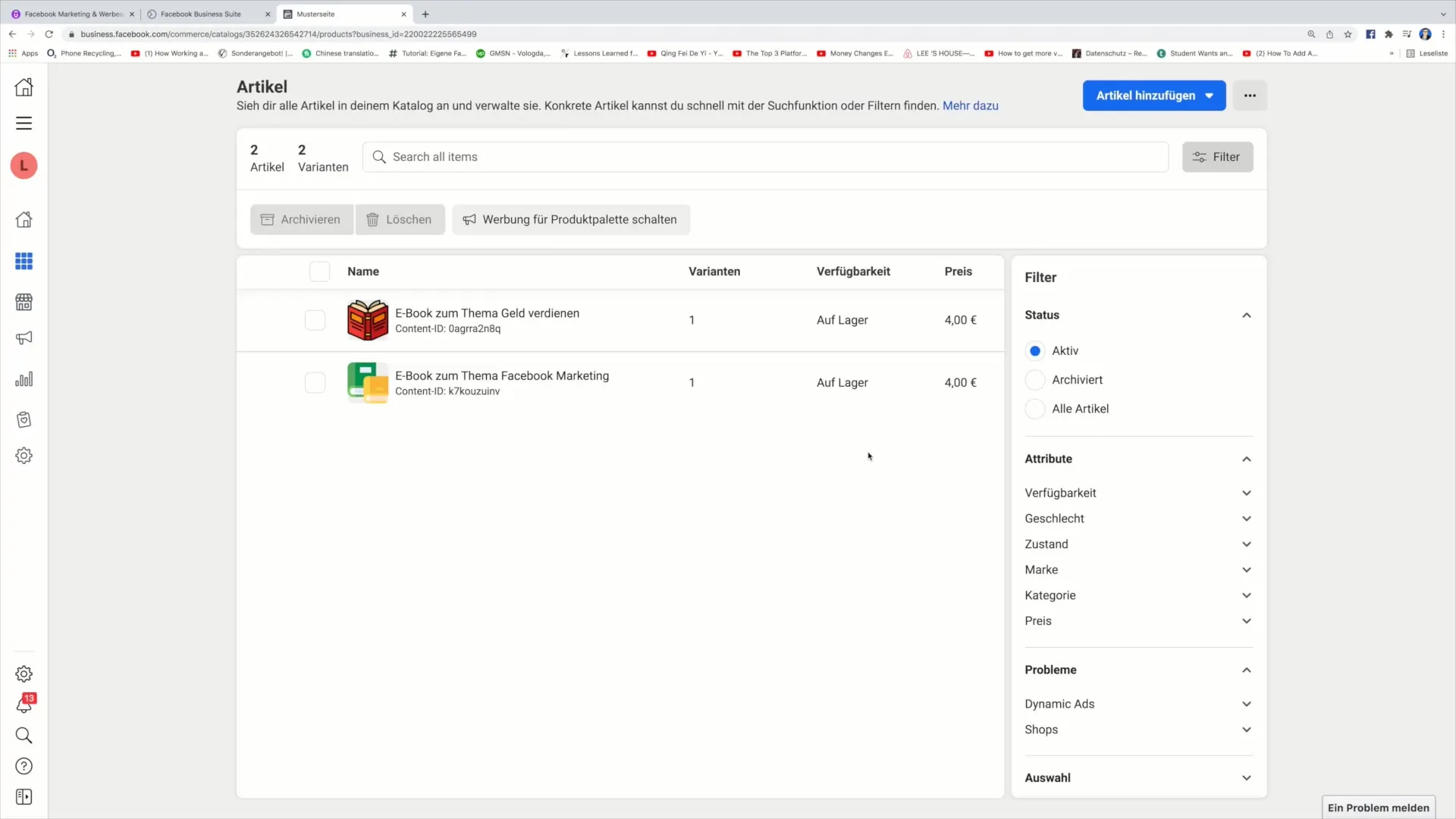Image resolution: width=1456 pixels, height=819 pixels.
Task: Open the Business Suite home icon at top of sidebar
Action: [24, 87]
